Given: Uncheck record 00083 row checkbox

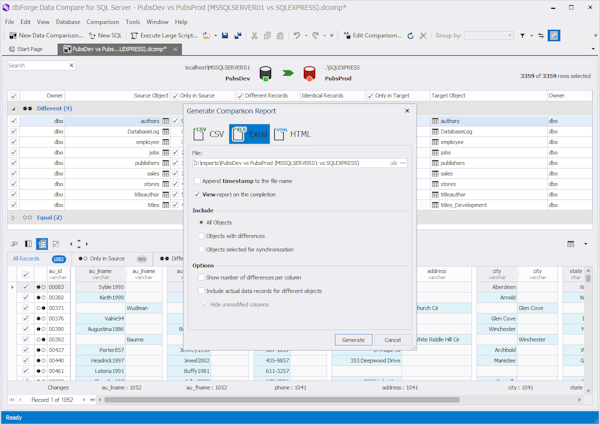Looking at the screenshot, I should [26, 287].
